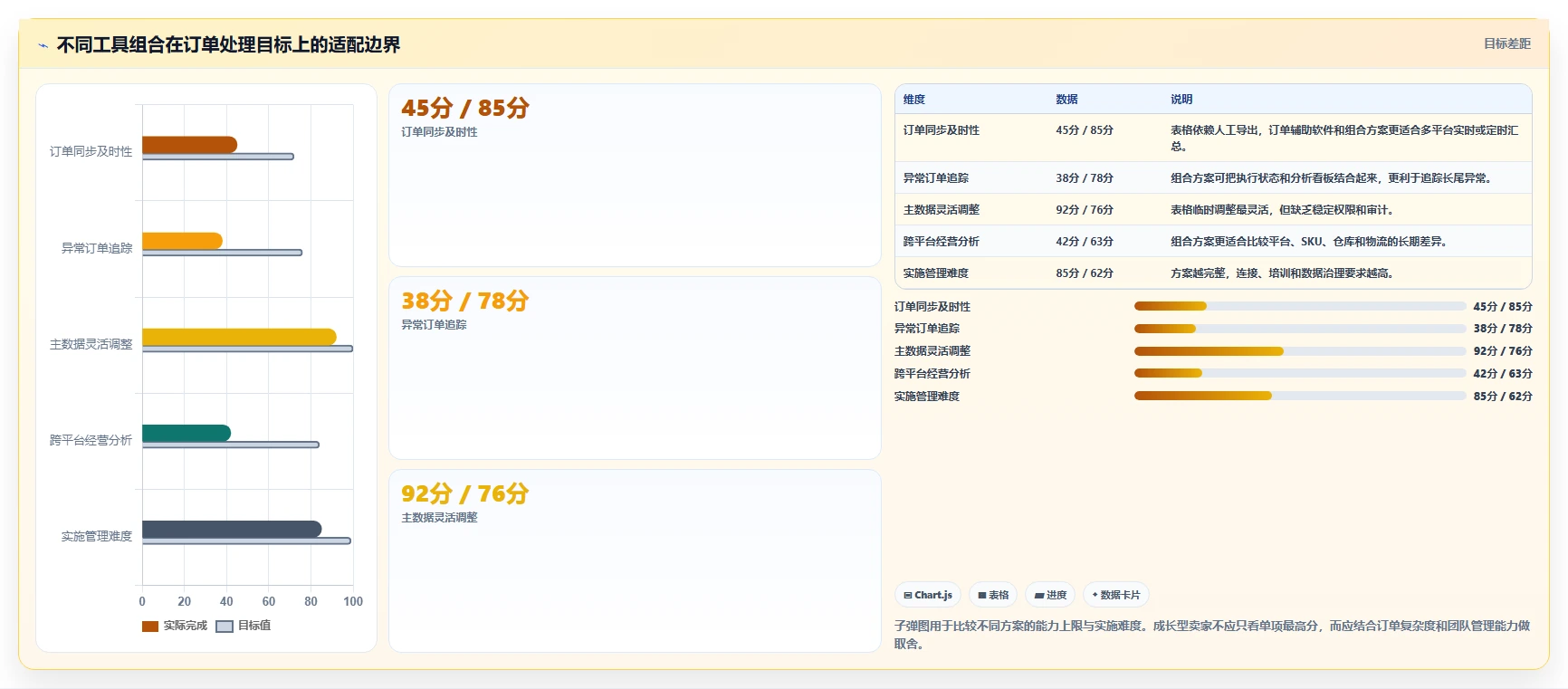This screenshot has width=1568, height=689.
Task: Click table cell 92分 / 76分
Action: [1085, 210]
